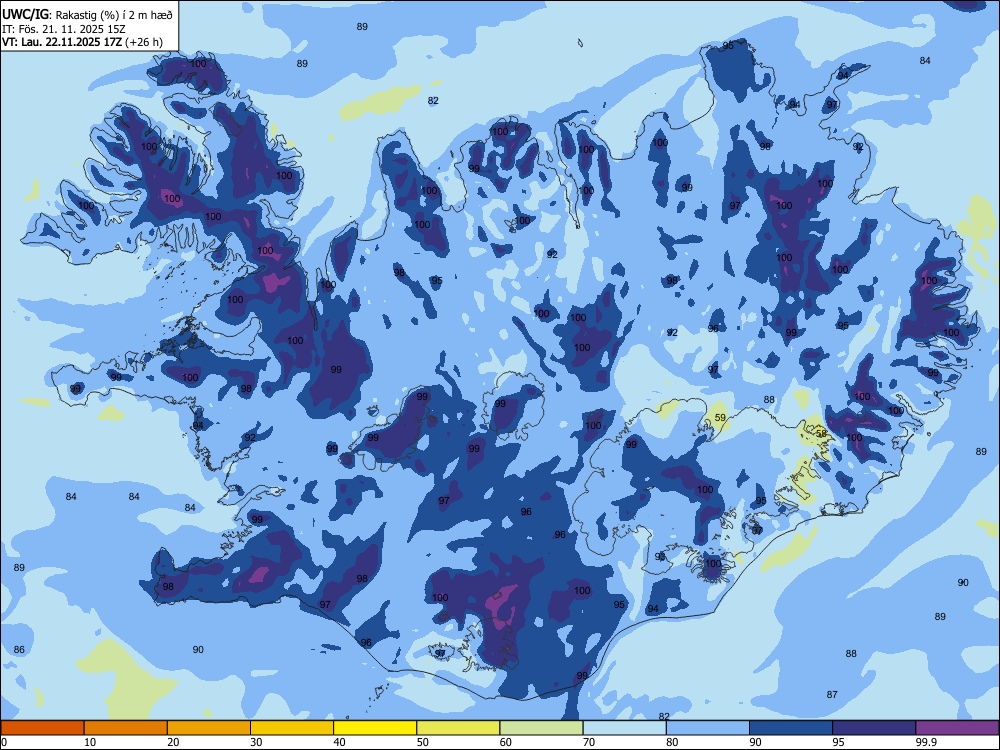Click the light blue 70–80 legend swatch
Screen dimensions: 1000x750
pos(624,728)
